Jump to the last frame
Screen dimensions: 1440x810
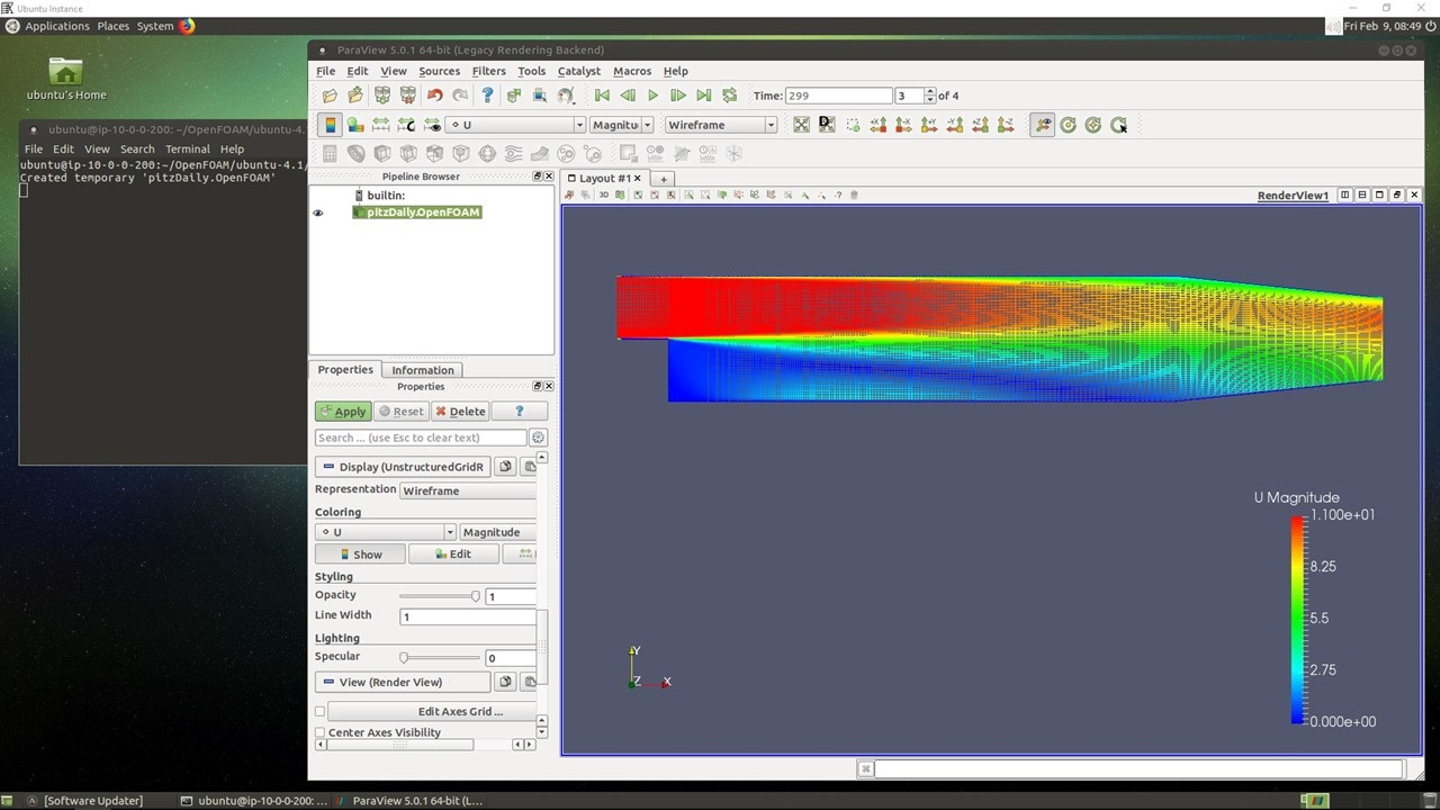click(x=704, y=96)
